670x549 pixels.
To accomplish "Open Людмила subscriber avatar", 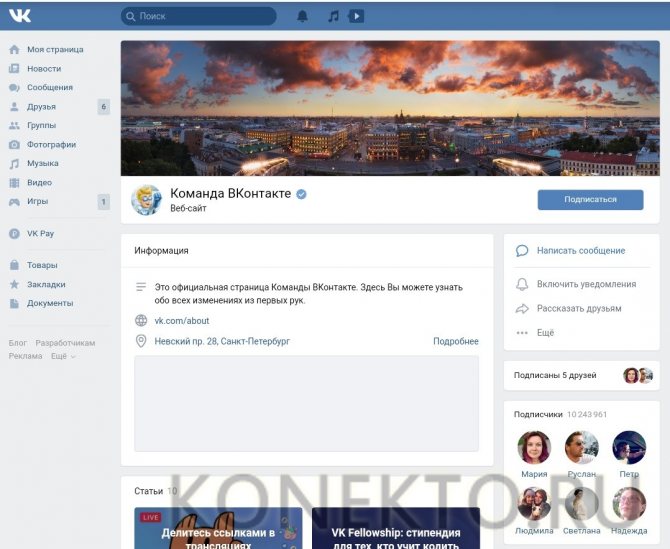I will pyautogui.click(x=534, y=504).
